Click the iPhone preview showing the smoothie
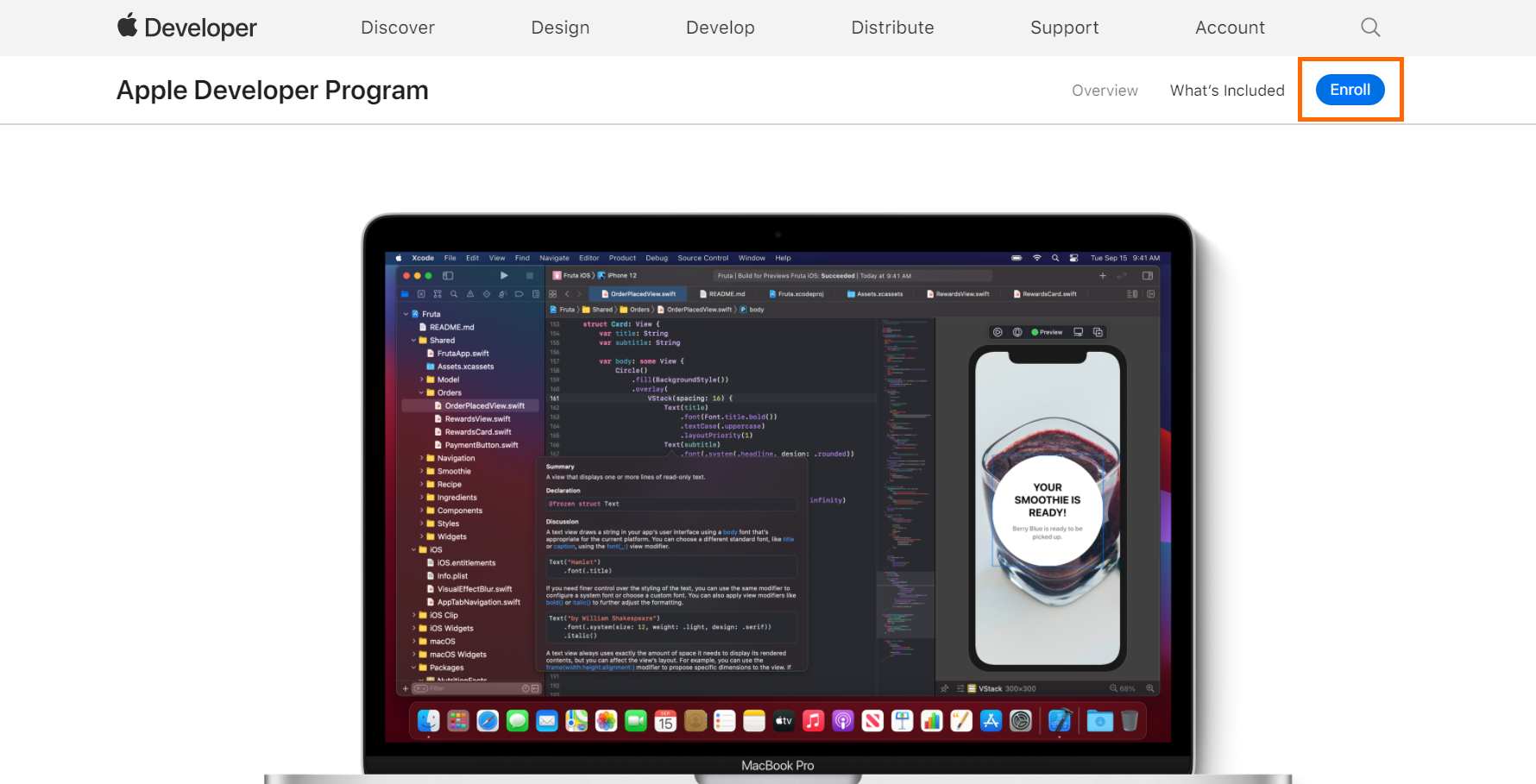The width and height of the screenshot is (1536, 784). 1048,508
